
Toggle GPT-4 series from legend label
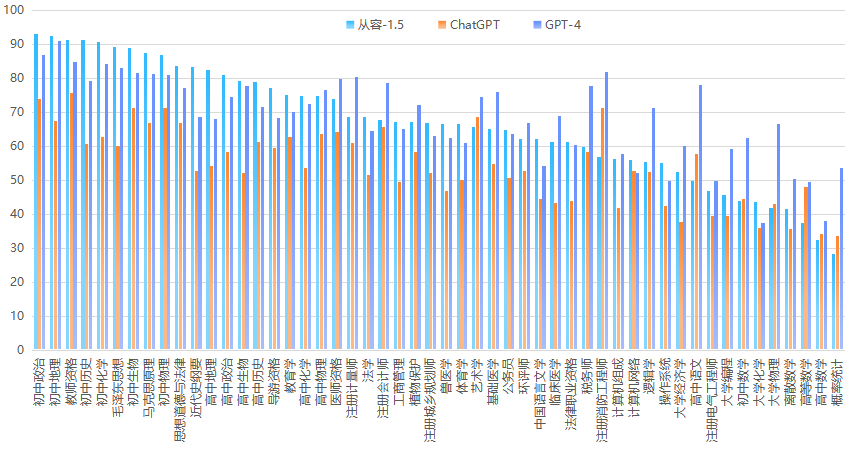(562, 24)
